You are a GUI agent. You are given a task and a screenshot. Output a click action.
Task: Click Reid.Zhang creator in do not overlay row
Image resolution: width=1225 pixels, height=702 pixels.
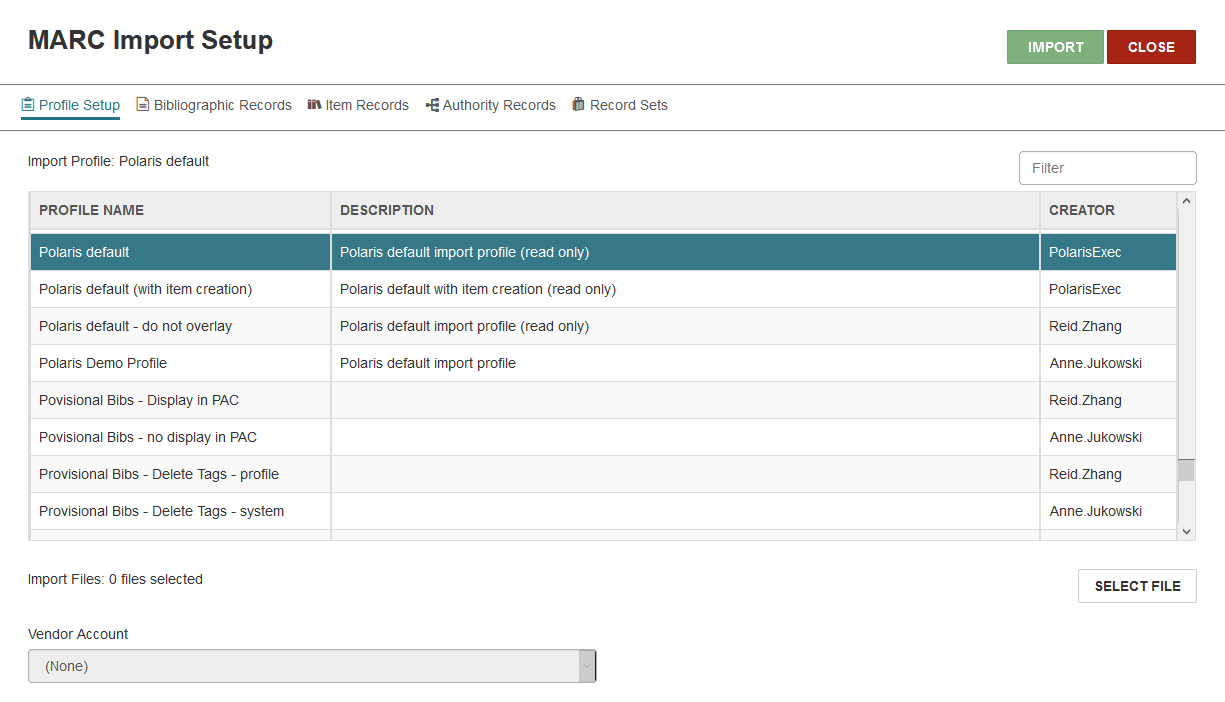point(1085,326)
